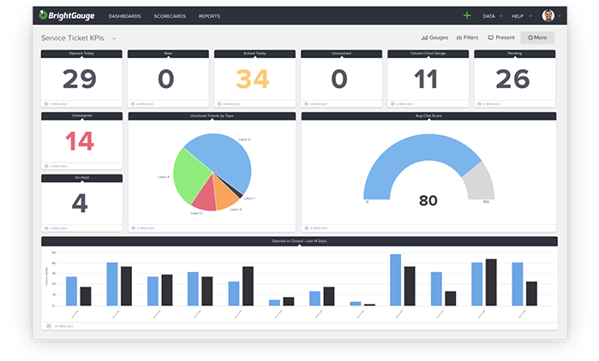Click the Avg CSat Score value 80
Viewport: 599px width, 361px height.
click(428, 200)
